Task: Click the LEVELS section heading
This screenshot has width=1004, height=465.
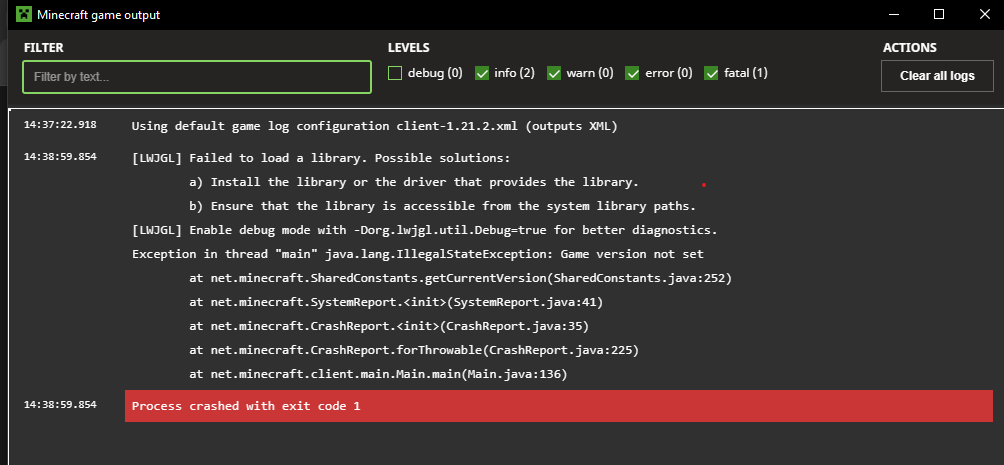Action: [x=409, y=48]
